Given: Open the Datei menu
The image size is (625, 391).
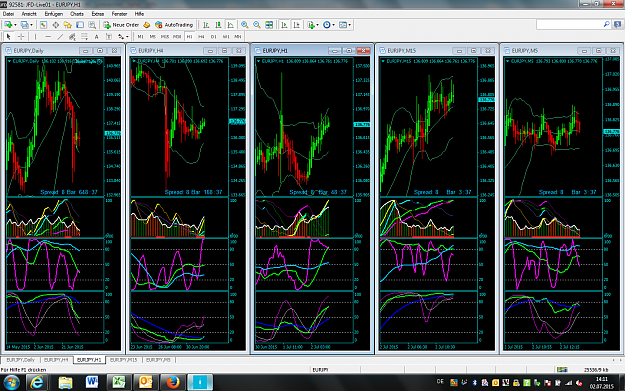Looking at the screenshot, I should click(x=8, y=14).
